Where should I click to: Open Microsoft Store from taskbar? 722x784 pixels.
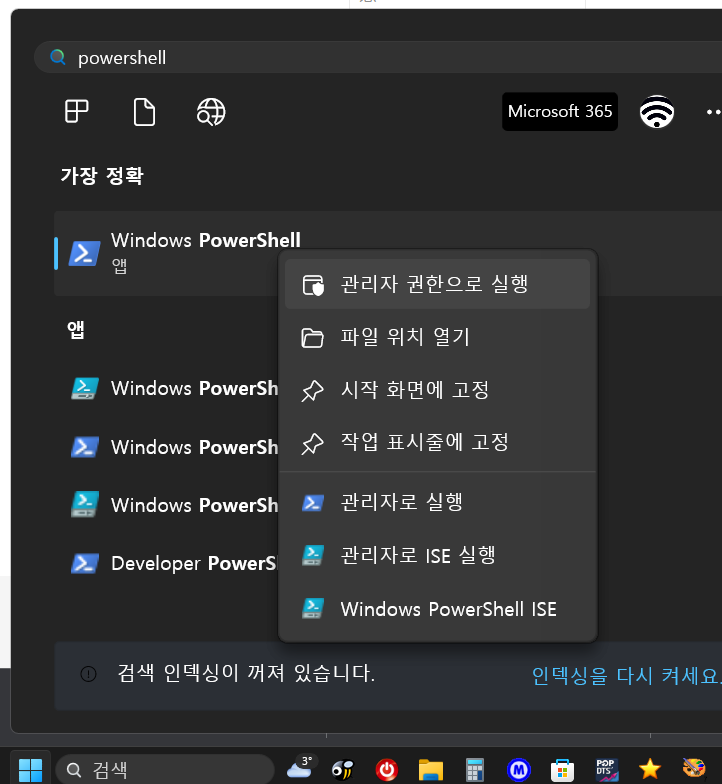pyautogui.click(x=562, y=770)
